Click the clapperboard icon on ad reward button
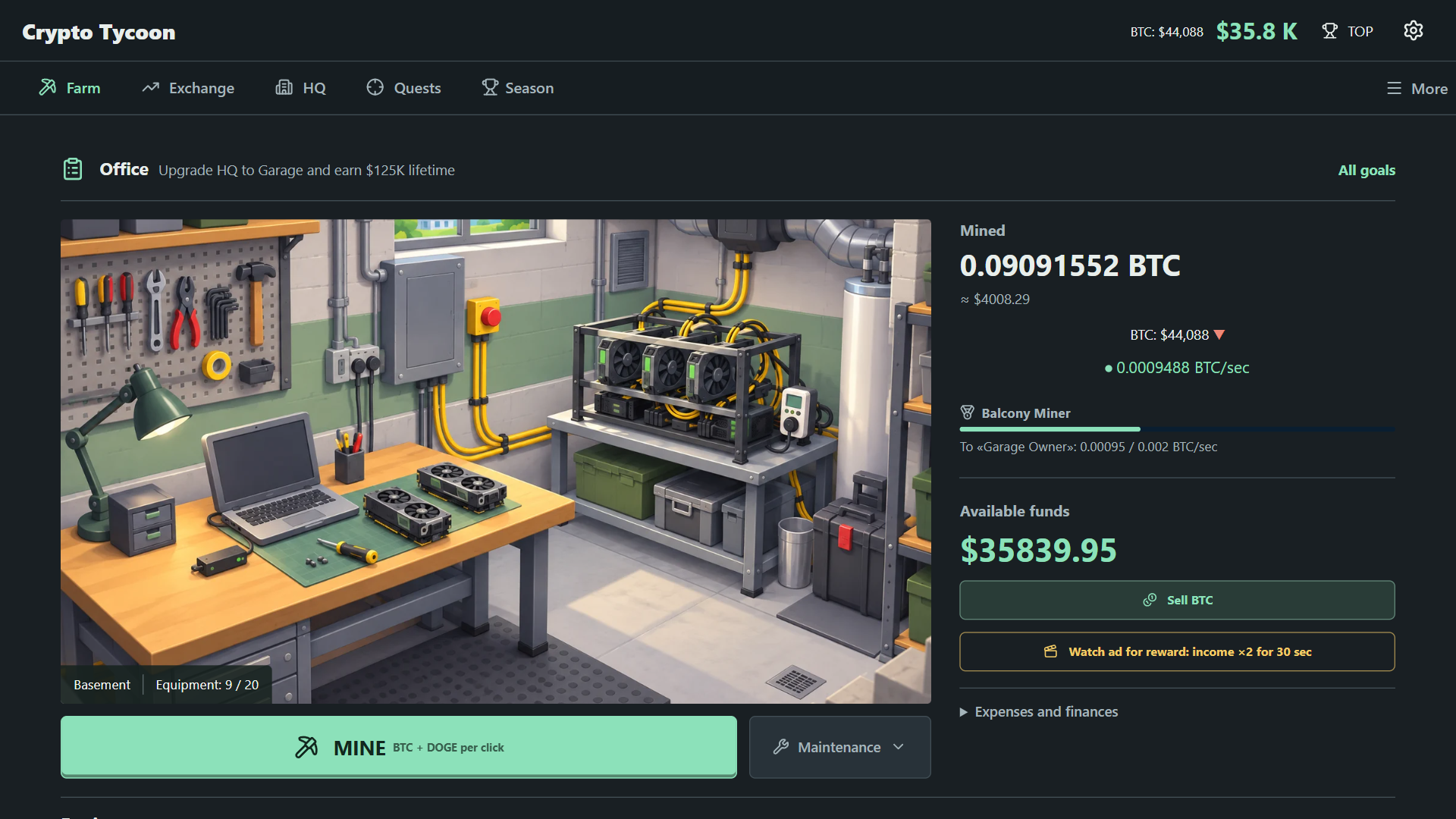 [1050, 651]
